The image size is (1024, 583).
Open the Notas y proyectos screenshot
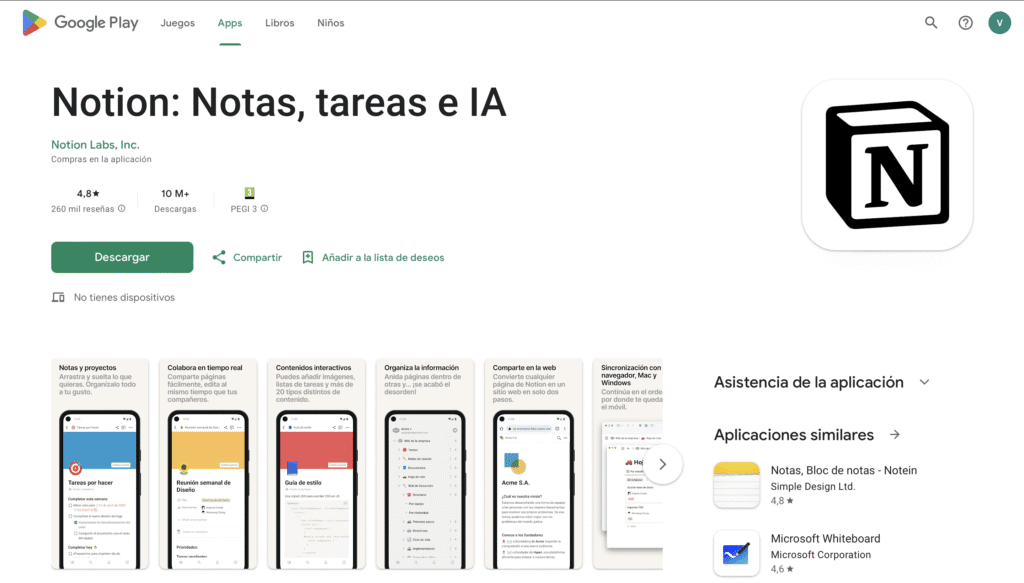click(100, 464)
